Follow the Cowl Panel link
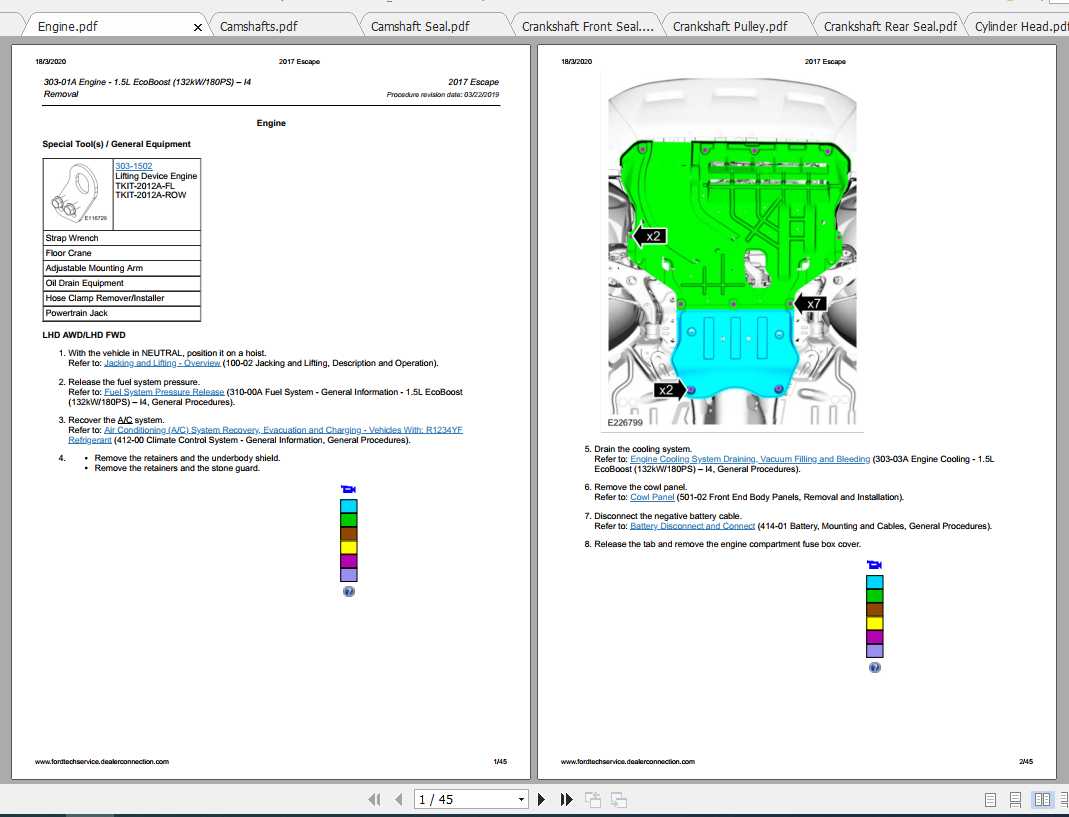This screenshot has width=1069, height=817. coord(652,497)
